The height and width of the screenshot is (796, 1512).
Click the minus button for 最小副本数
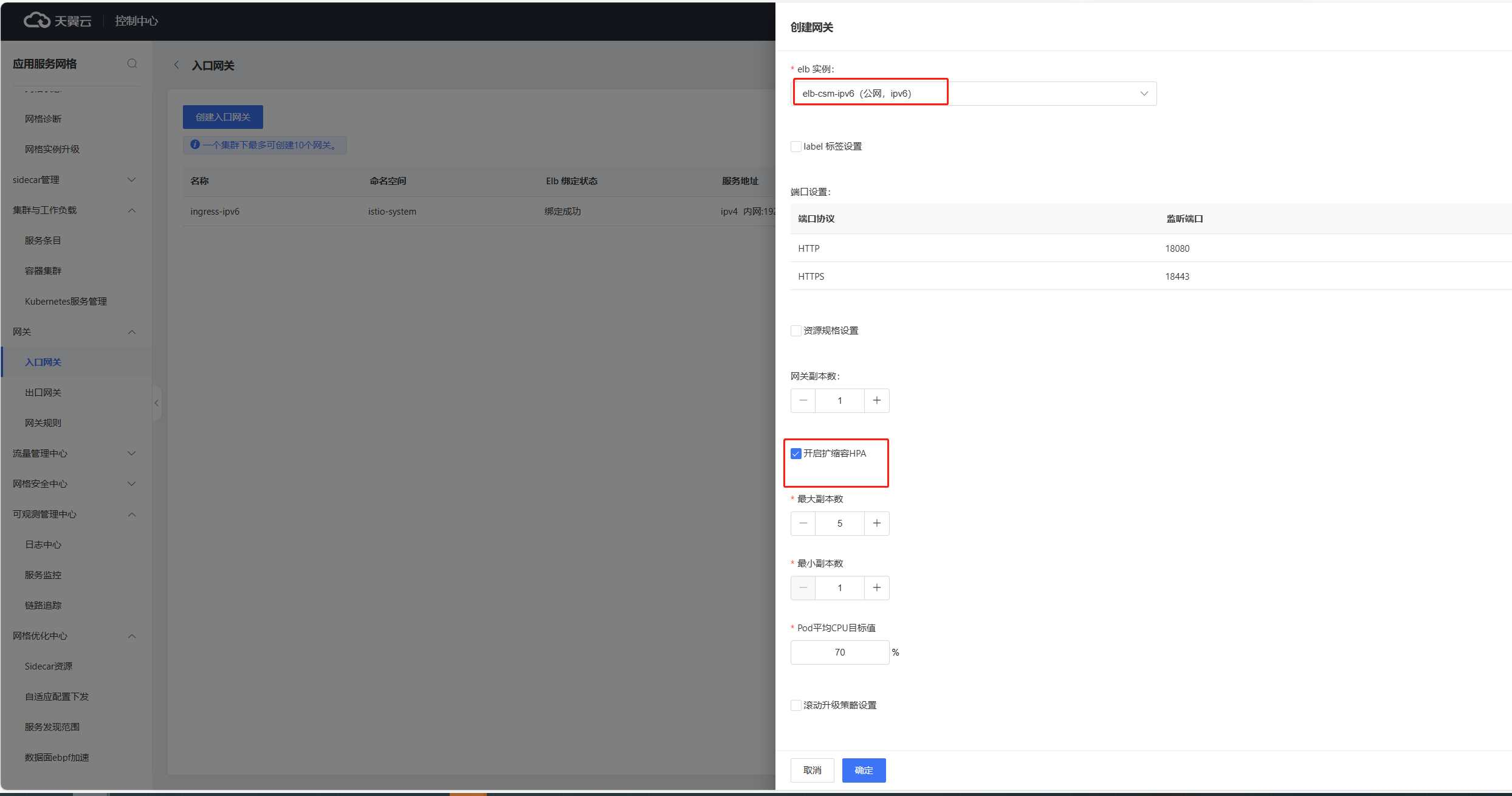(x=803, y=588)
